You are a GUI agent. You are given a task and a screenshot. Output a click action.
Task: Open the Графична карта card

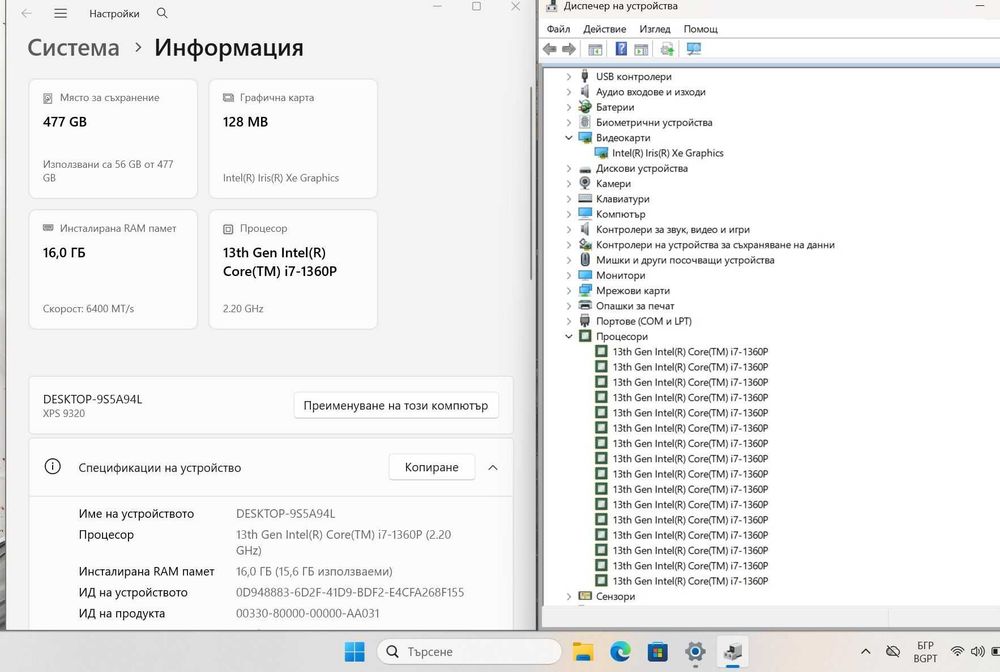(293, 139)
